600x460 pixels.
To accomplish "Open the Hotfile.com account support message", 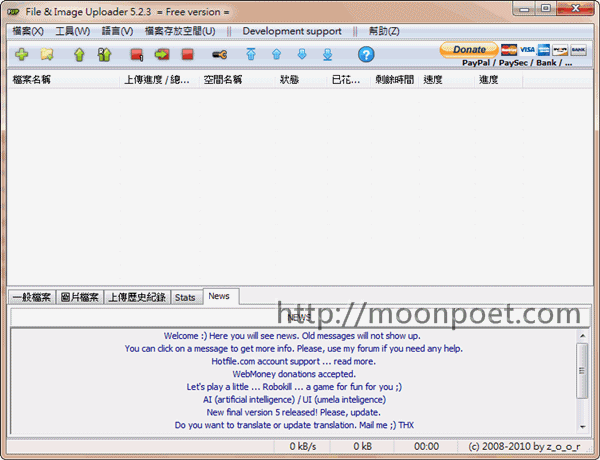I will [293, 361].
